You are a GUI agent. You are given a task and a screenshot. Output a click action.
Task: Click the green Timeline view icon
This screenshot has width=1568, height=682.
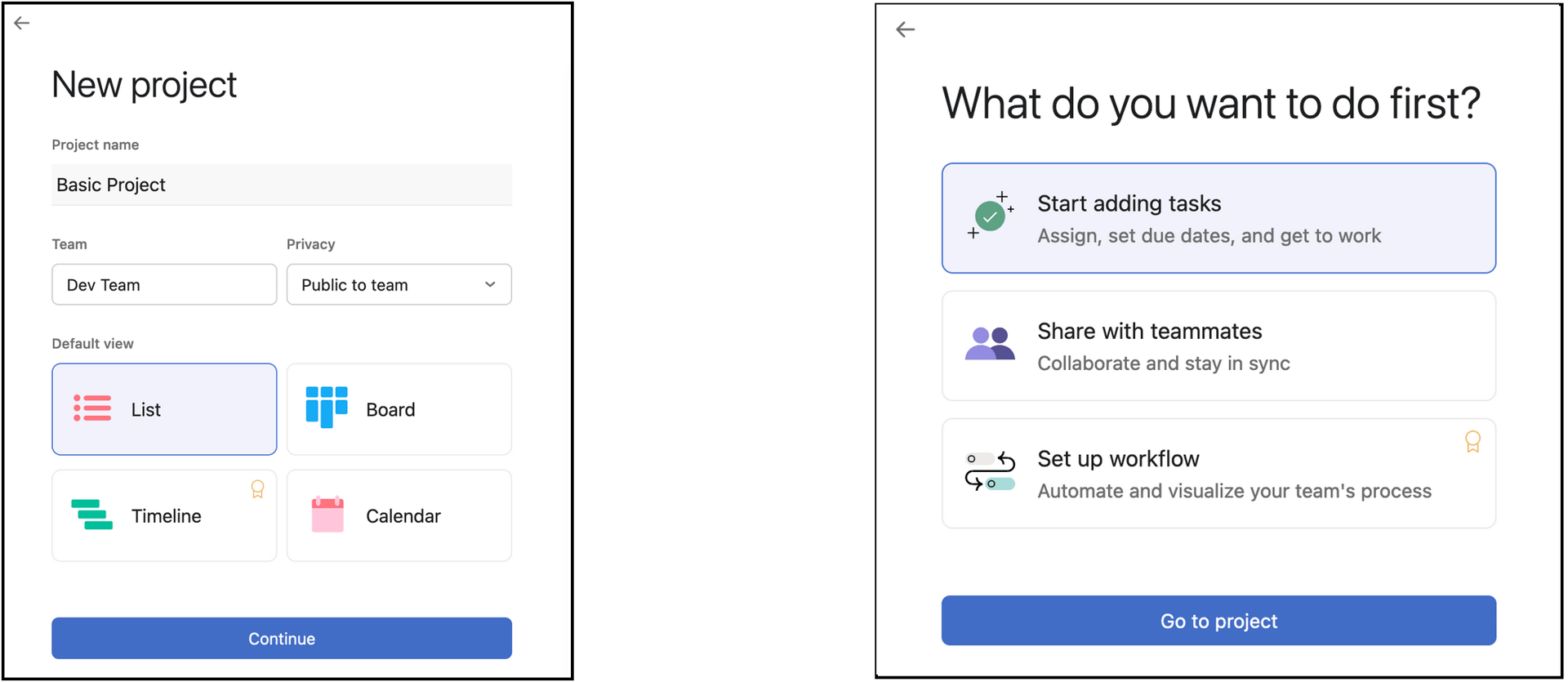91,515
